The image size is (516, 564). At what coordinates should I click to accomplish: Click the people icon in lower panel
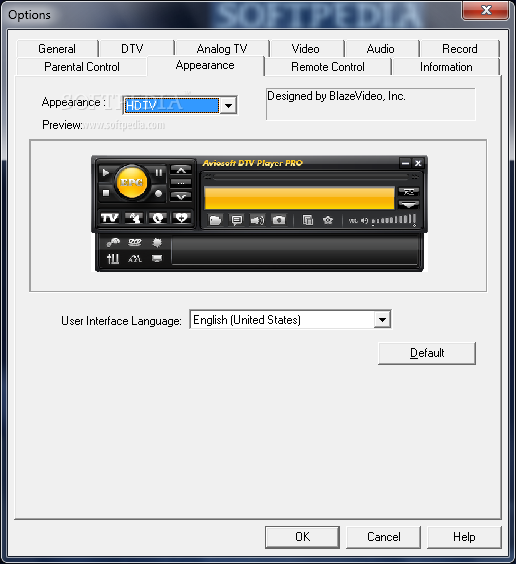135,258
